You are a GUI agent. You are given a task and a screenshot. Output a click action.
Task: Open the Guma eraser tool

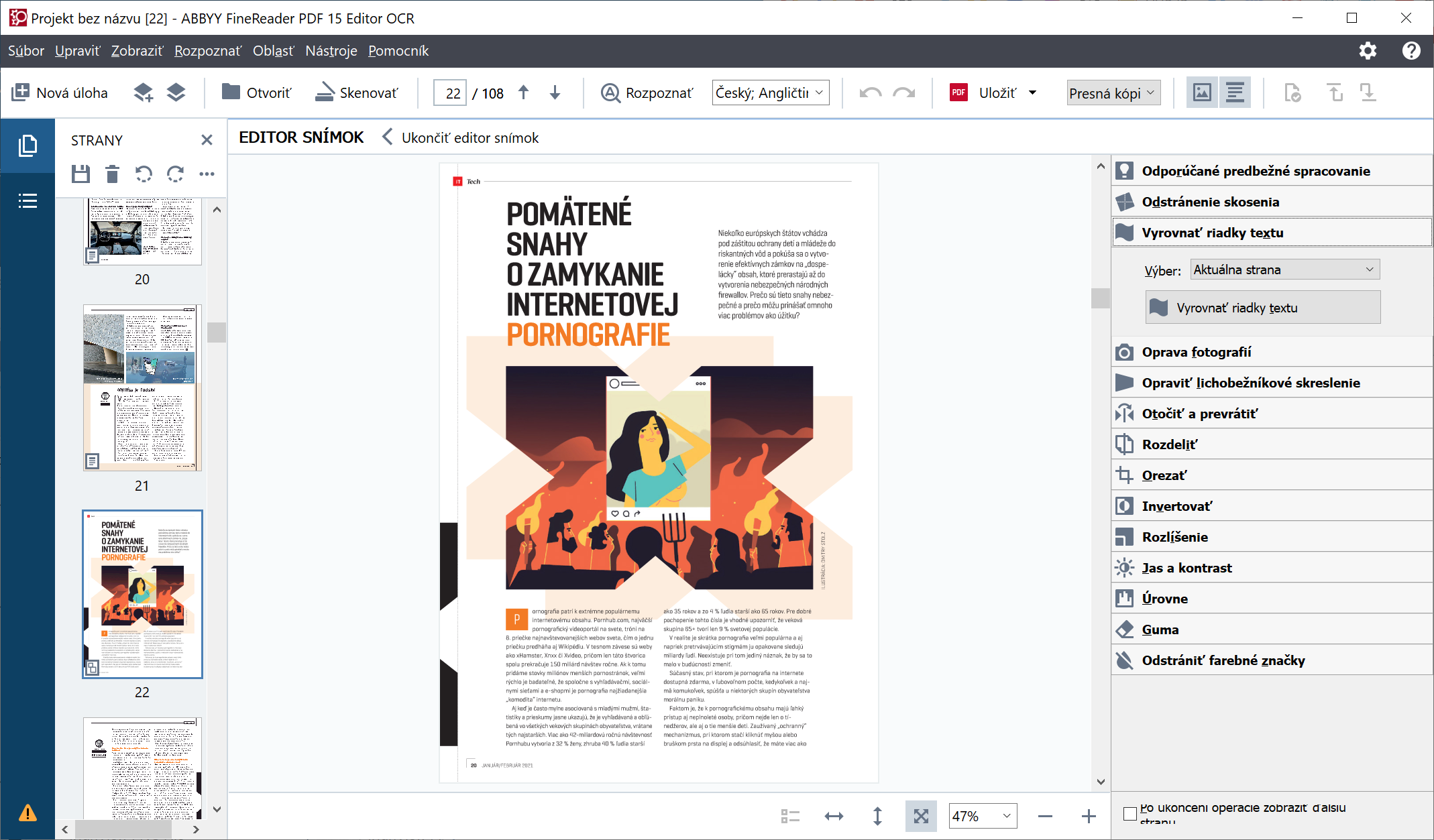pyautogui.click(x=1160, y=629)
